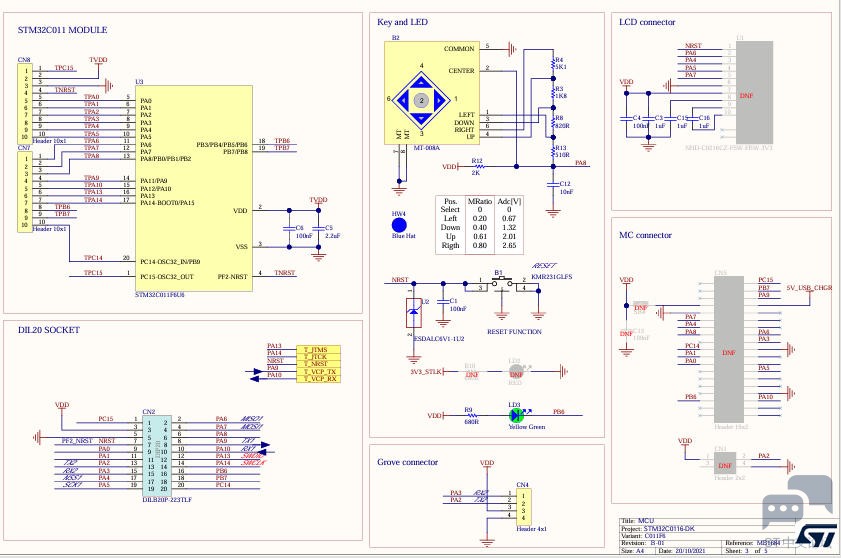Viewport: 841px width, 558px height.
Task: Click the 1.32 value in the table
Action: pos(509,227)
